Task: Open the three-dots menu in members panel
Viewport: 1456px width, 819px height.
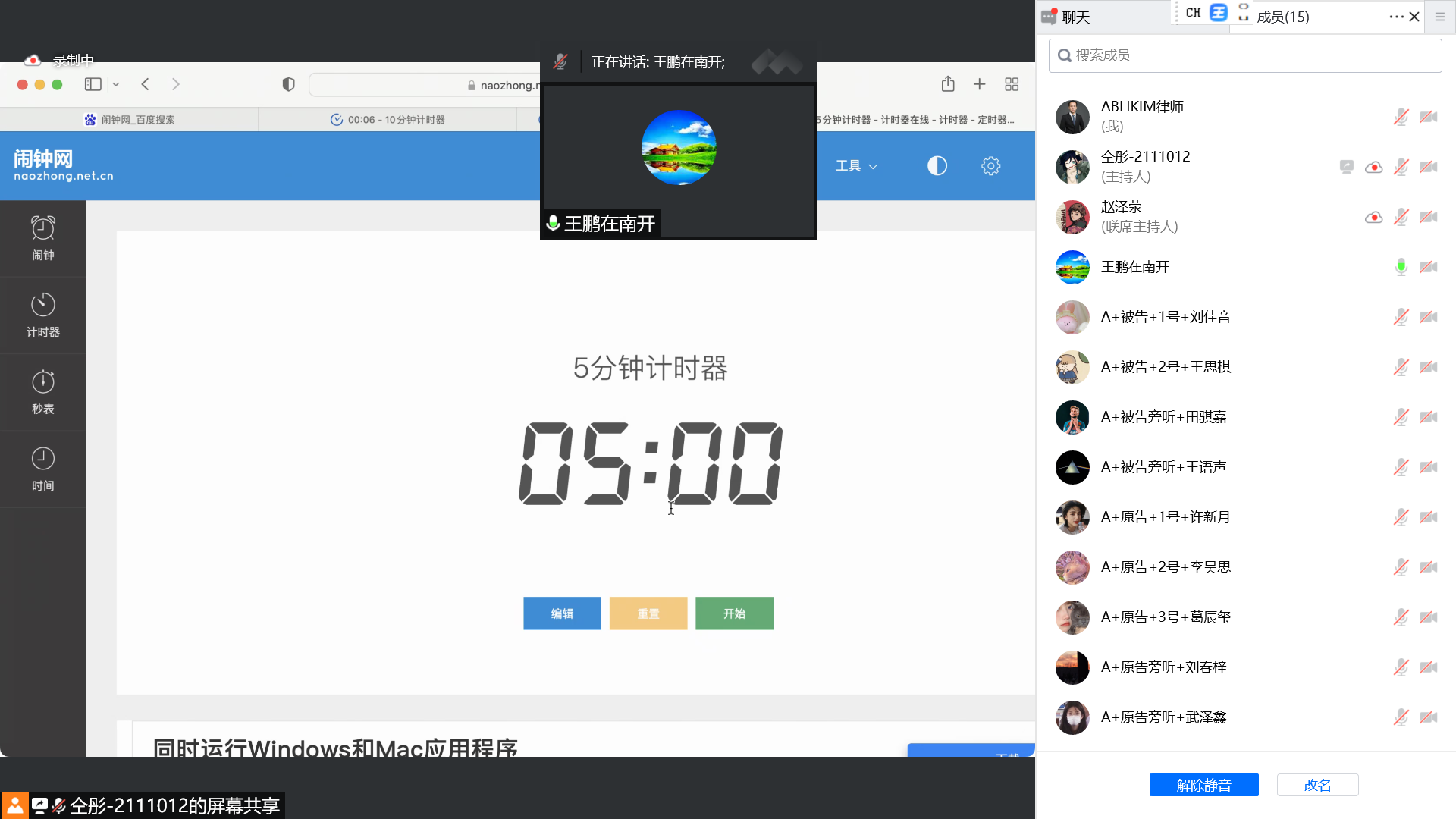Action: pyautogui.click(x=1396, y=17)
